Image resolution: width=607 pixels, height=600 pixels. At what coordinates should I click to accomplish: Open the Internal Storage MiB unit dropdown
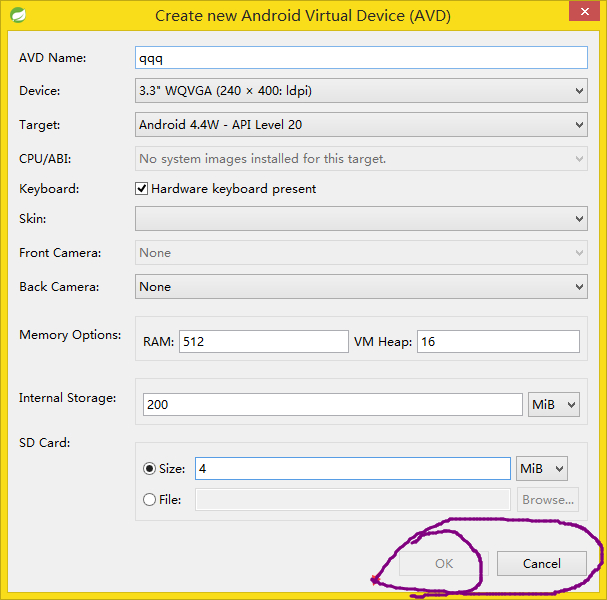[554, 405]
